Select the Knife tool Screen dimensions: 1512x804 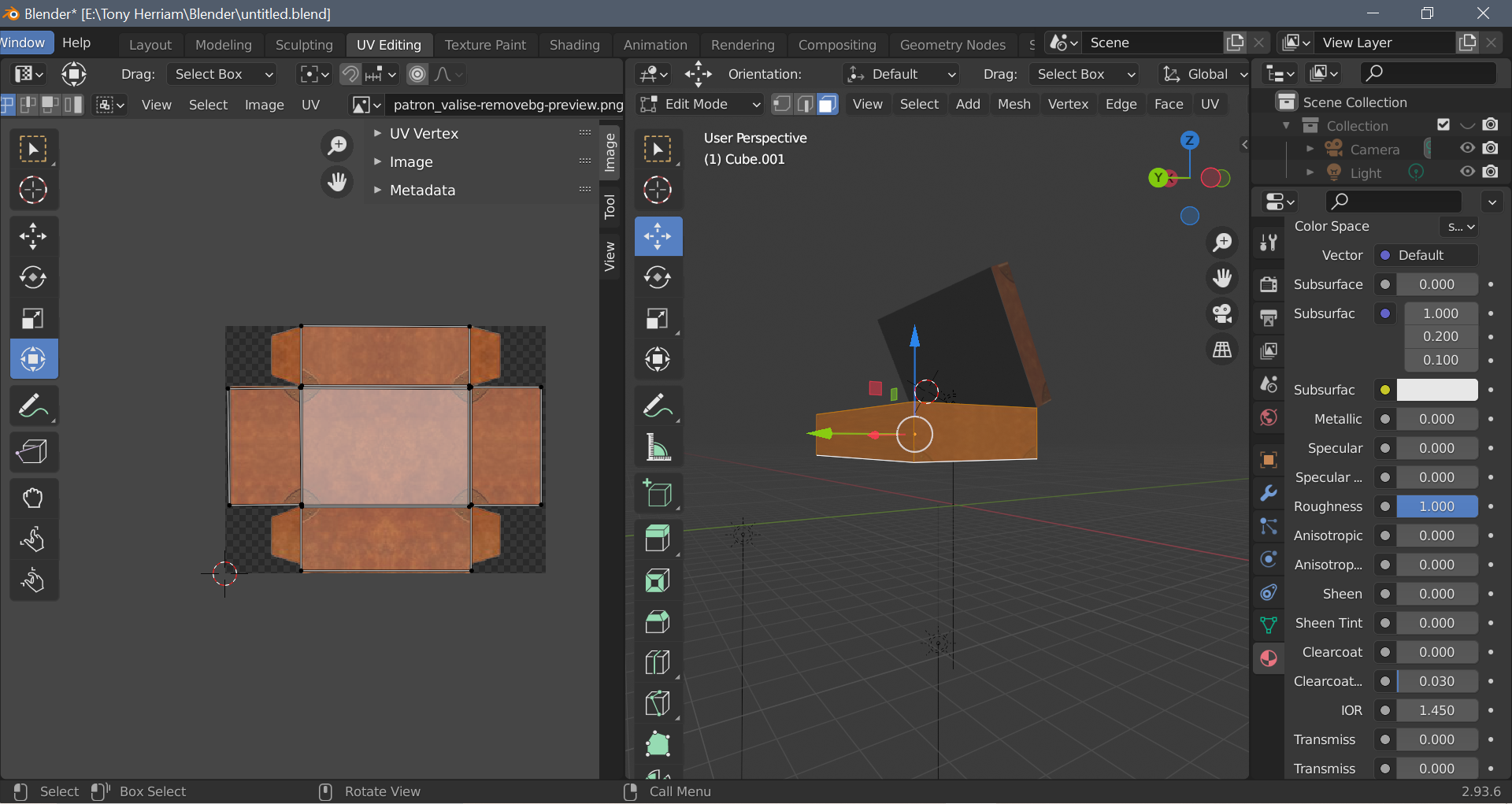pos(658,703)
